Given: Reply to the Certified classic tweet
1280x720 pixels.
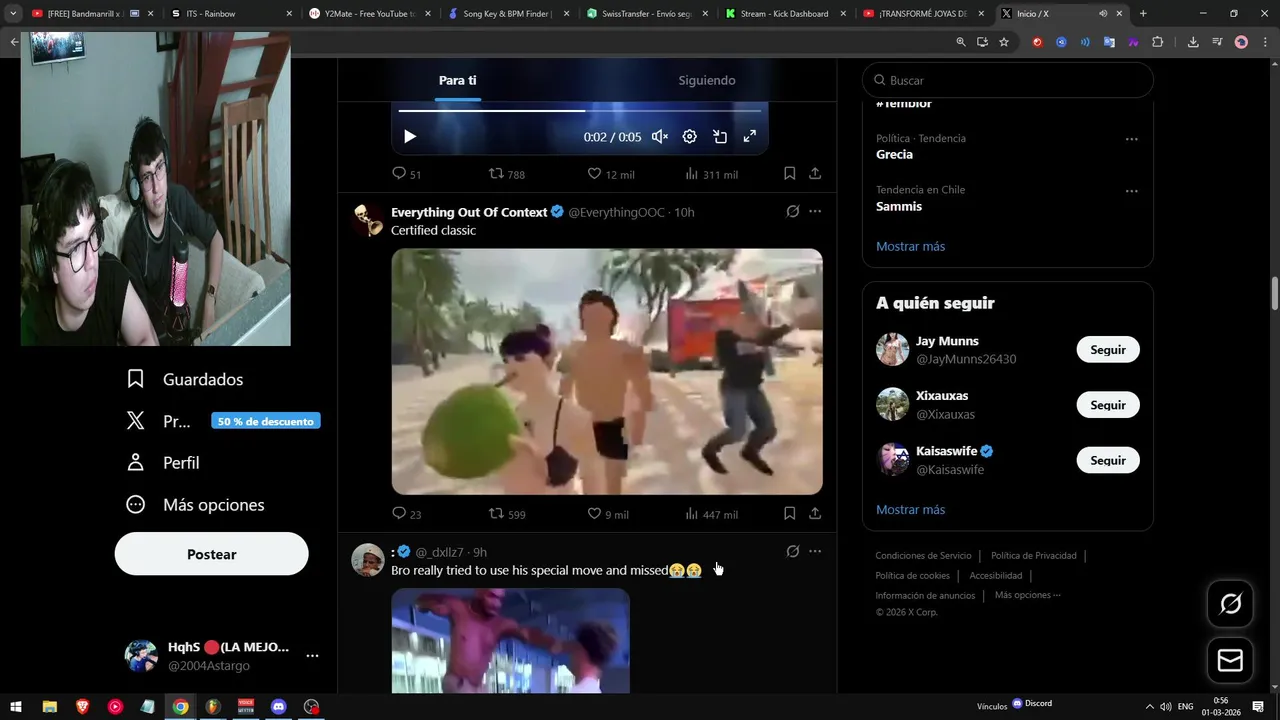Looking at the screenshot, I should point(406,514).
